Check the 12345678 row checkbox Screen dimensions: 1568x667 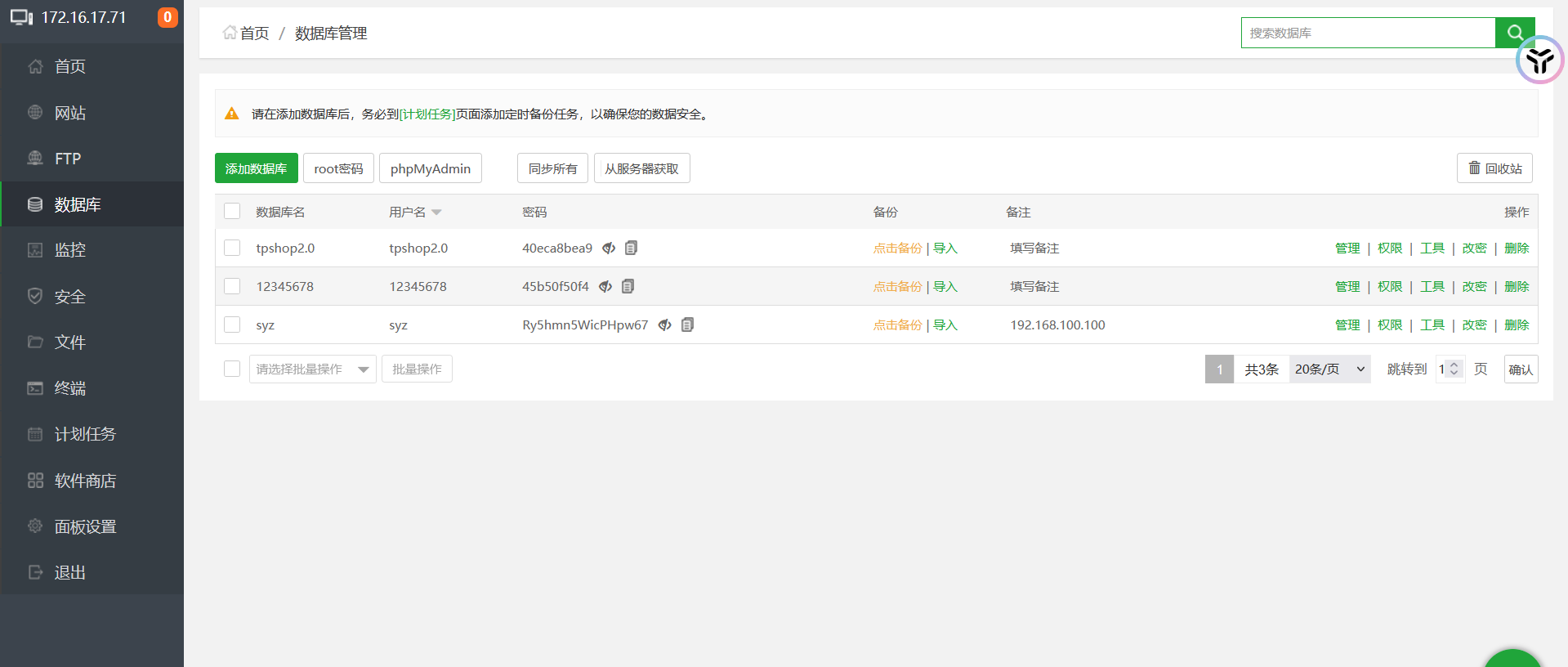pyautogui.click(x=232, y=286)
